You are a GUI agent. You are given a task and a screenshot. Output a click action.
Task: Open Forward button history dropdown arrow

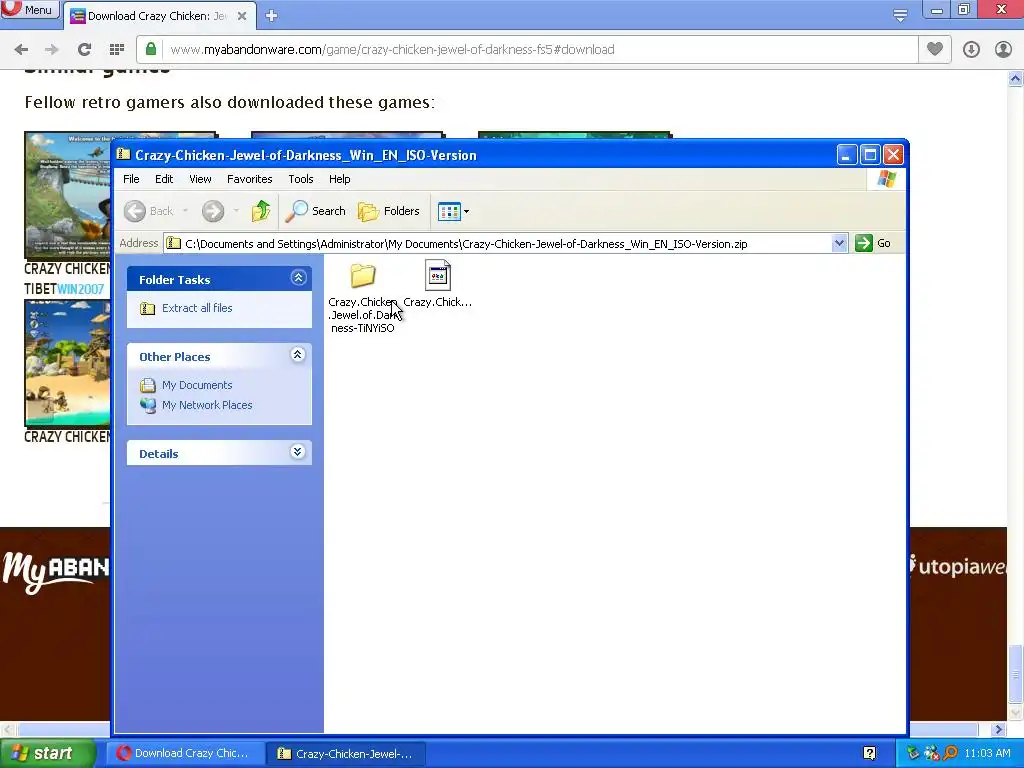(236, 211)
